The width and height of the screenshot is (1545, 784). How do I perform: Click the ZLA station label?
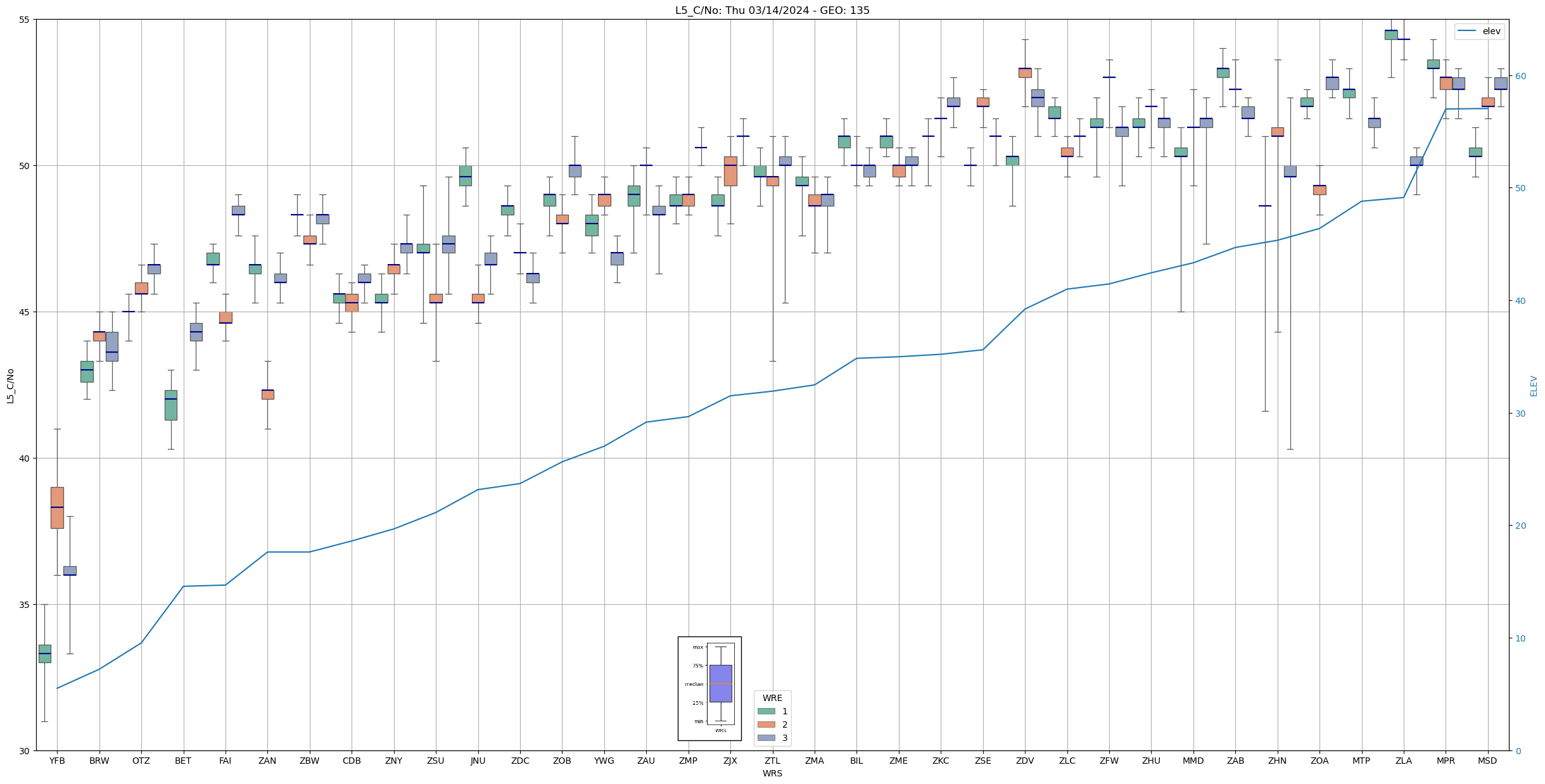[1403, 761]
